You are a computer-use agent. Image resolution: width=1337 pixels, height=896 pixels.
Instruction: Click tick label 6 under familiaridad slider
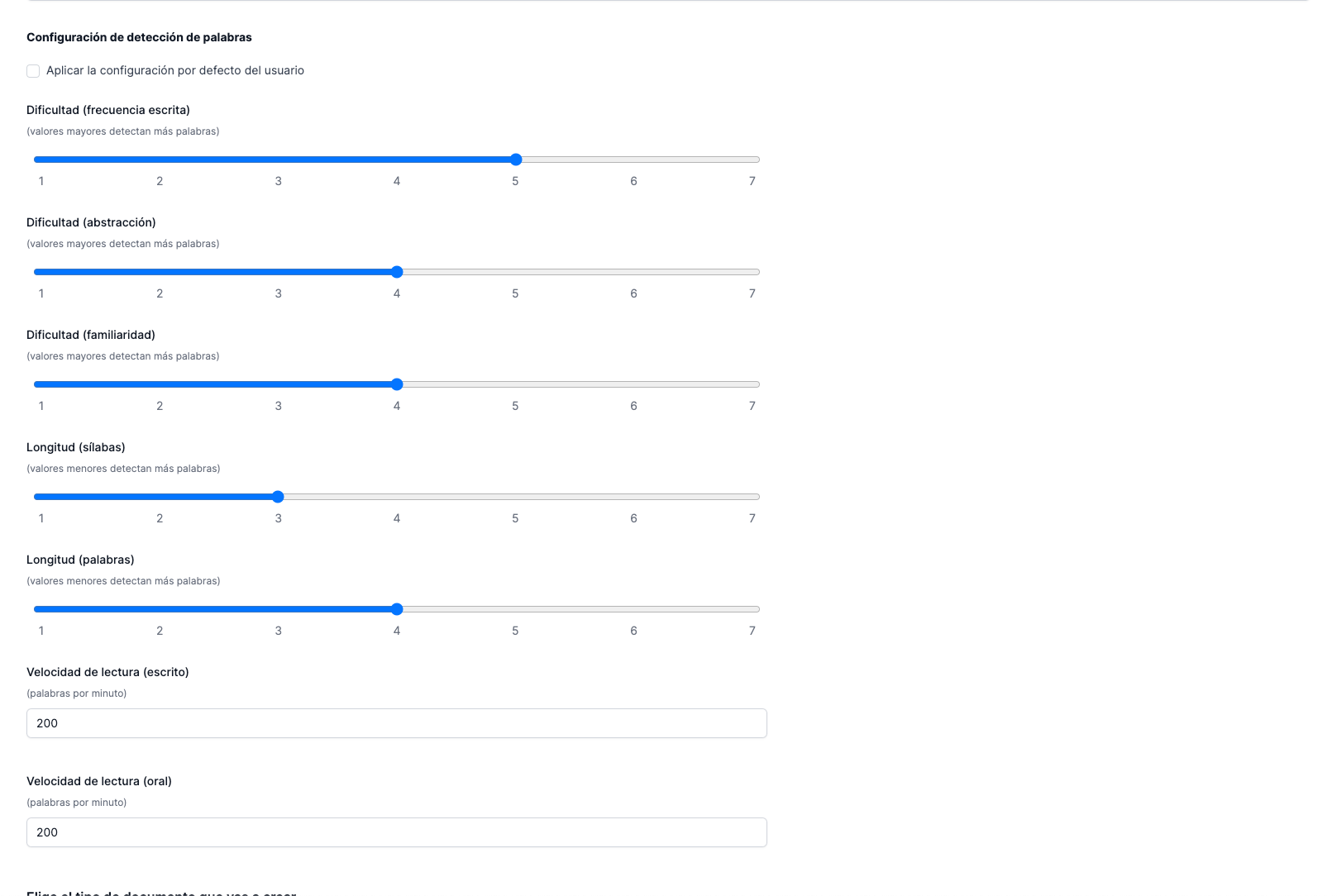634,406
